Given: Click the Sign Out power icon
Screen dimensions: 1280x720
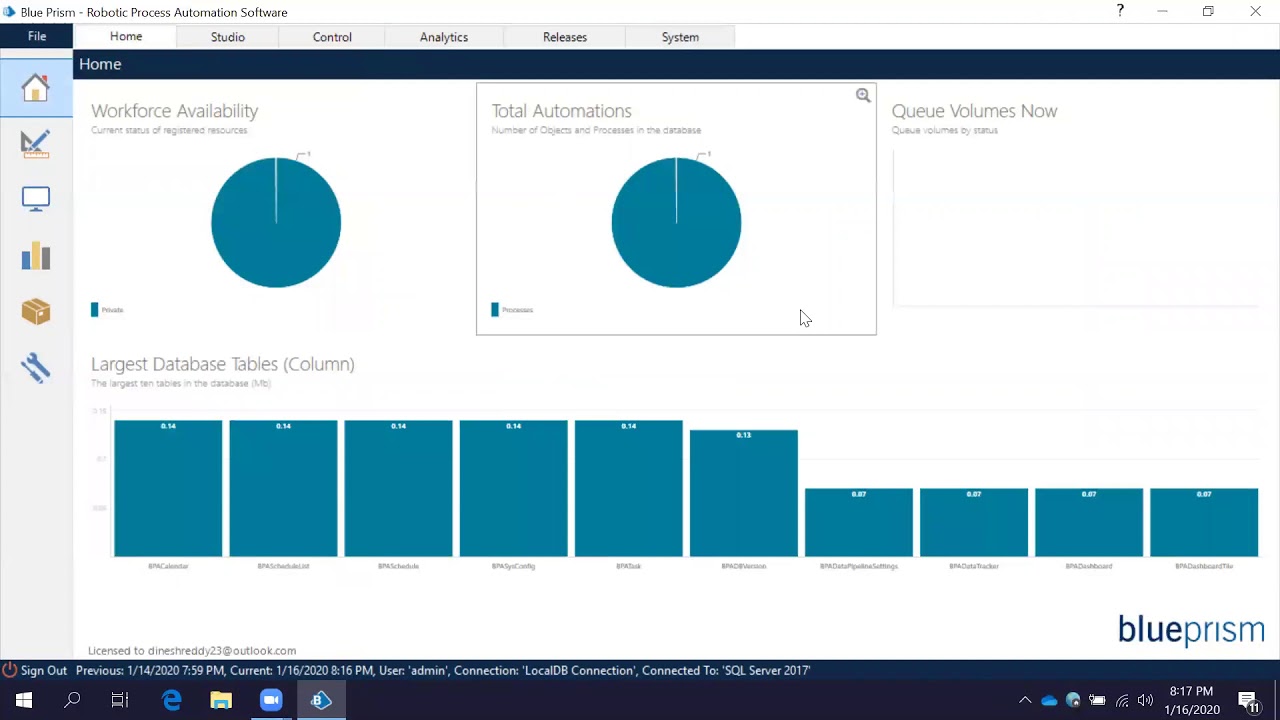Looking at the screenshot, I should (x=9, y=670).
